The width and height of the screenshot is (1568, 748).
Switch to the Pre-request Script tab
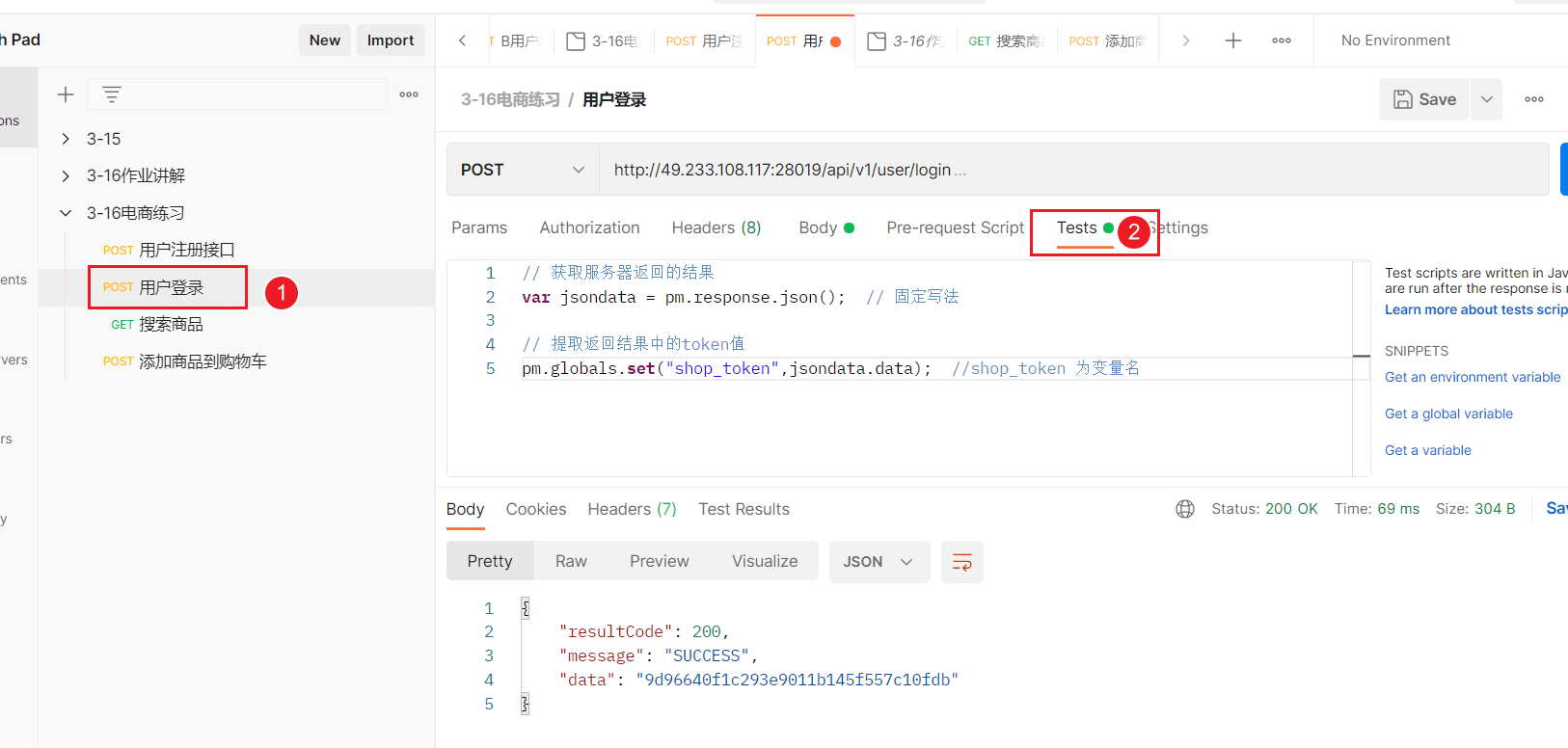click(955, 227)
